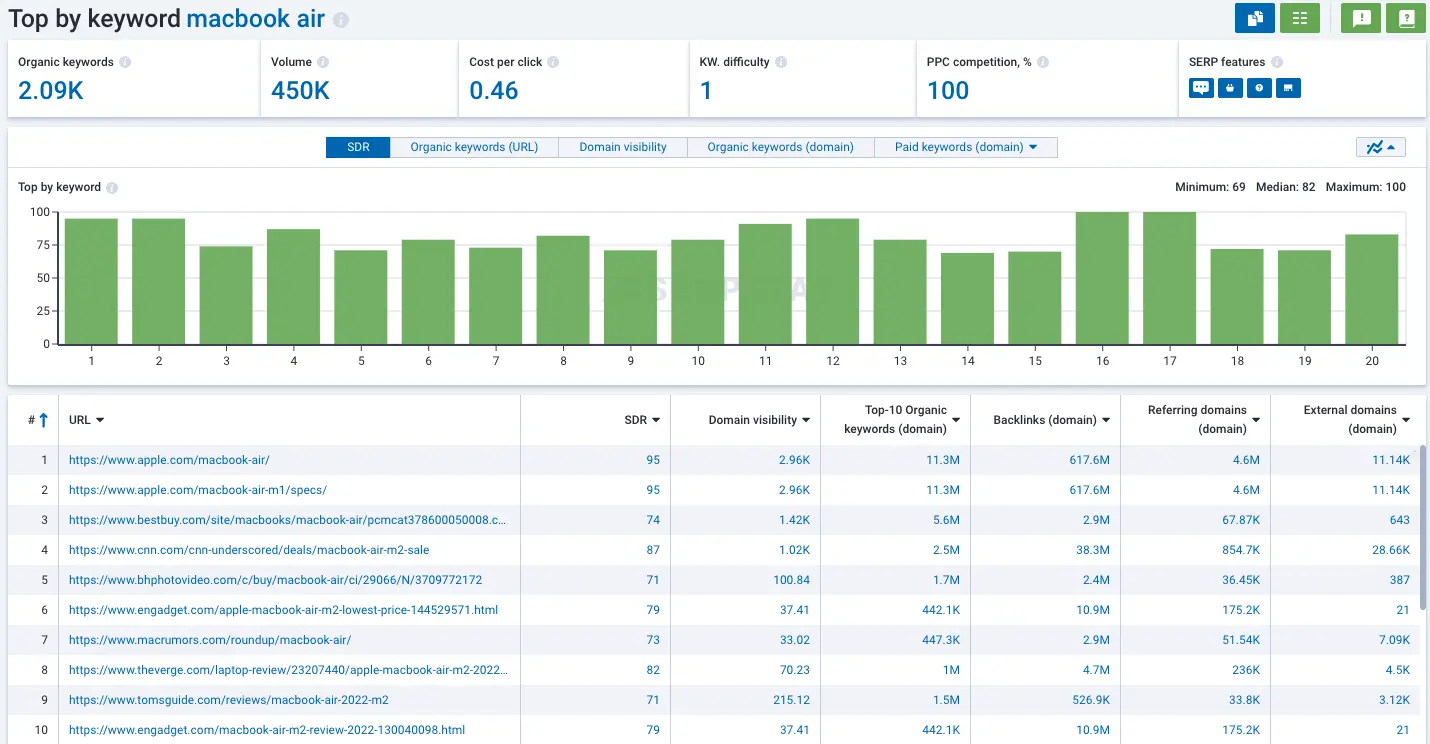The image size is (1430, 744).
Task: Open the apple.com/macbook-air link
Action: pyautogui.click(x=169, y=460)
